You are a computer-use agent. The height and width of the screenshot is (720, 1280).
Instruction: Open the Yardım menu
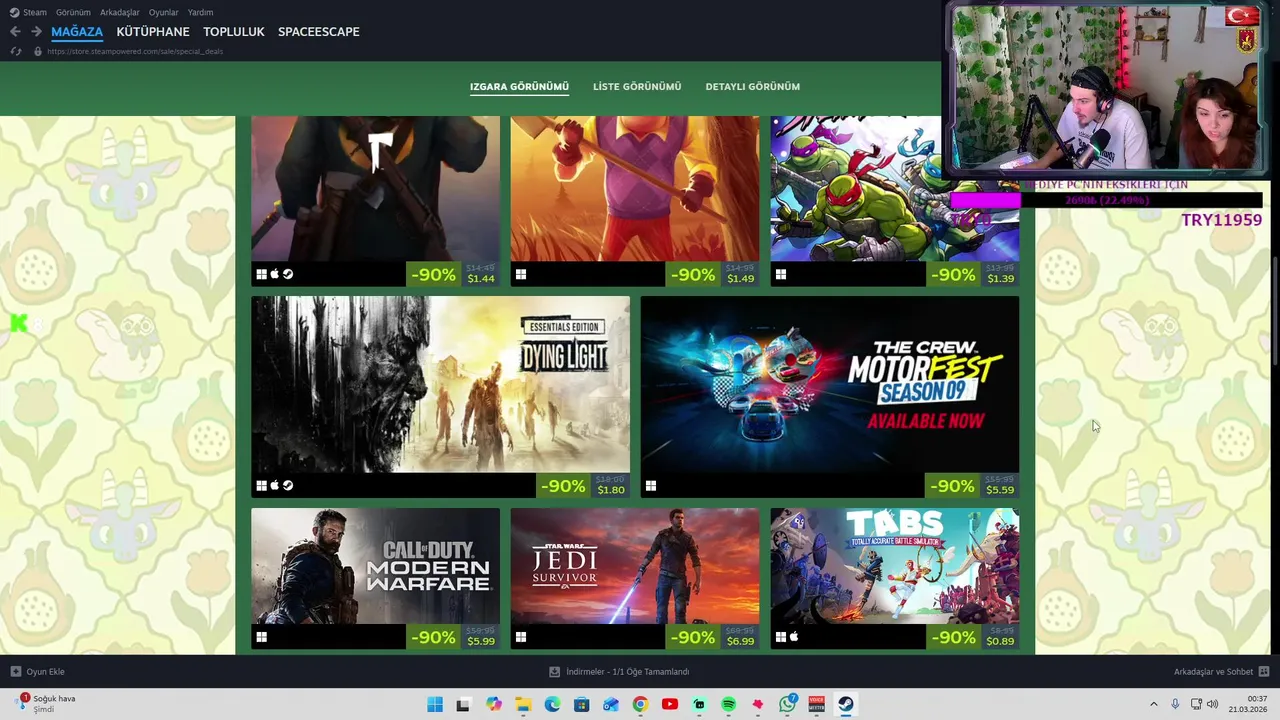200,12
